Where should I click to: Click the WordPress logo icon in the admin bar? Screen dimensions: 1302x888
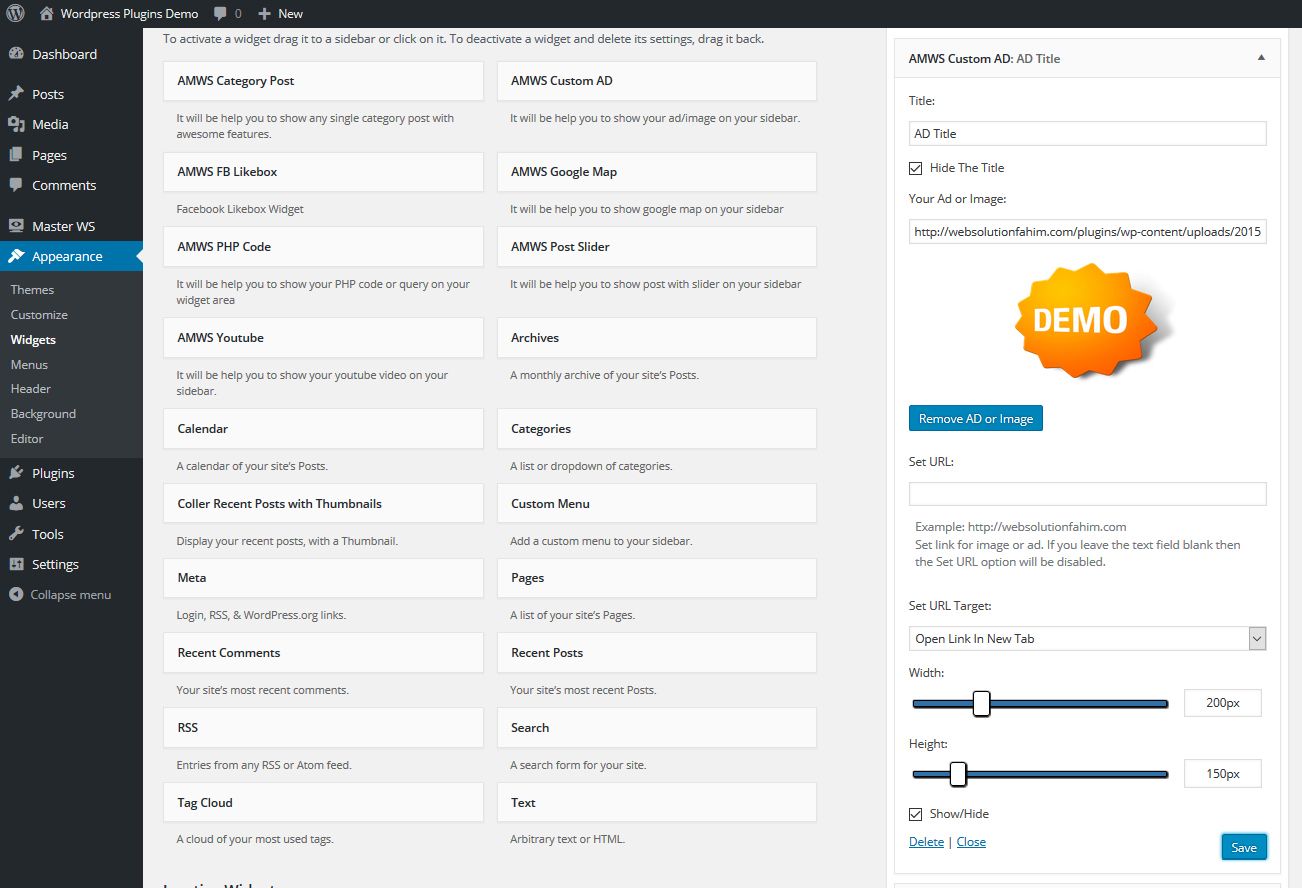[x=15, y=14]
